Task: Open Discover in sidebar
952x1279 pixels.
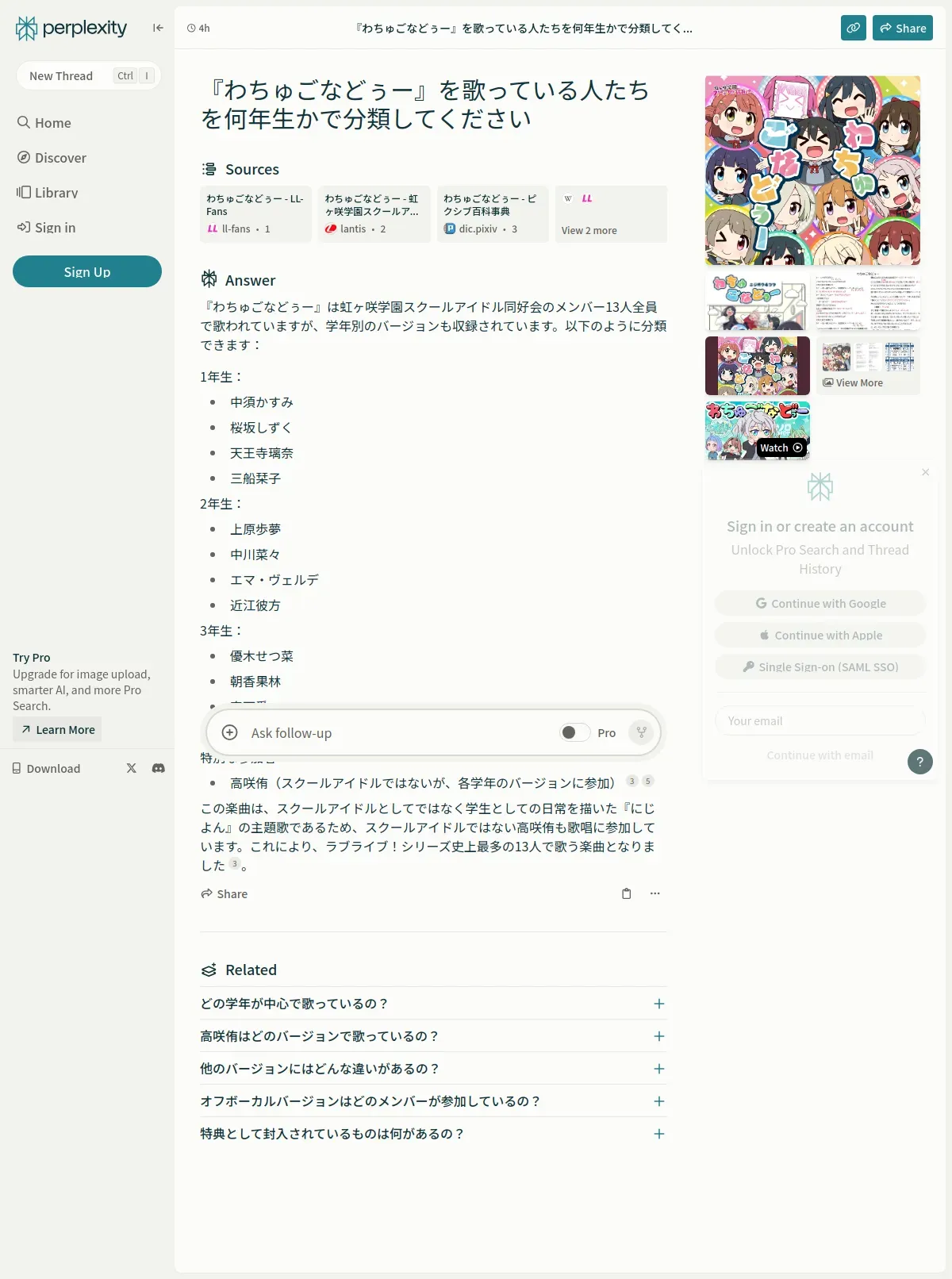Action: coord(52,158)
